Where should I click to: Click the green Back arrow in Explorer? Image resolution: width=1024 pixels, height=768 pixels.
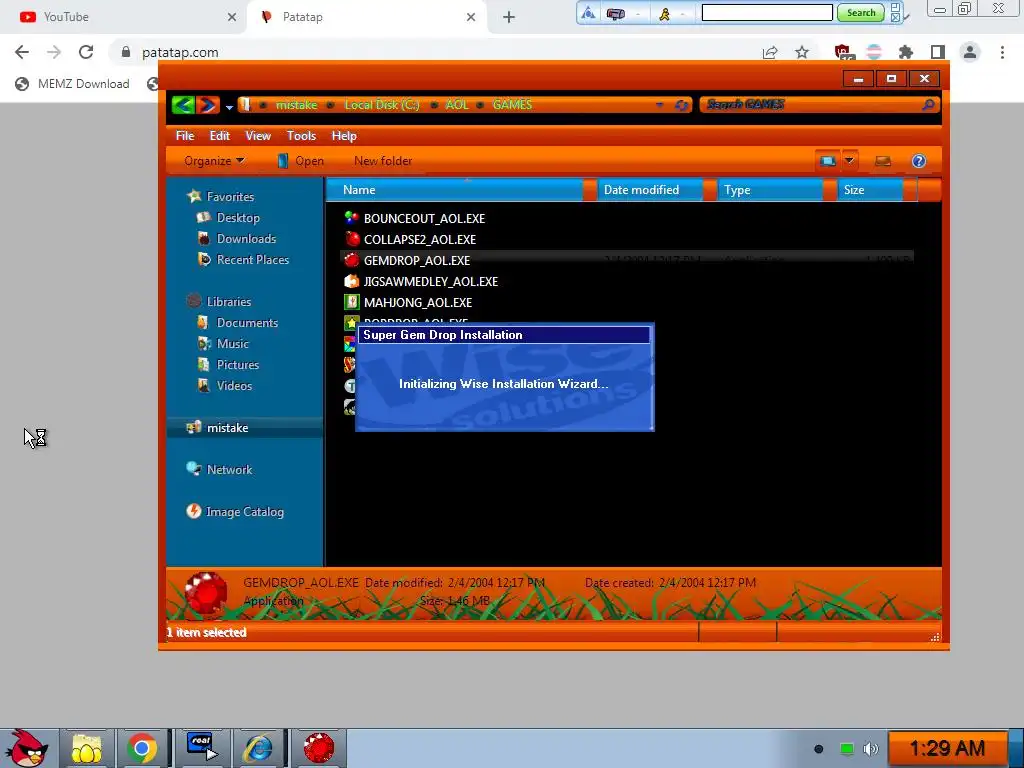184,104
